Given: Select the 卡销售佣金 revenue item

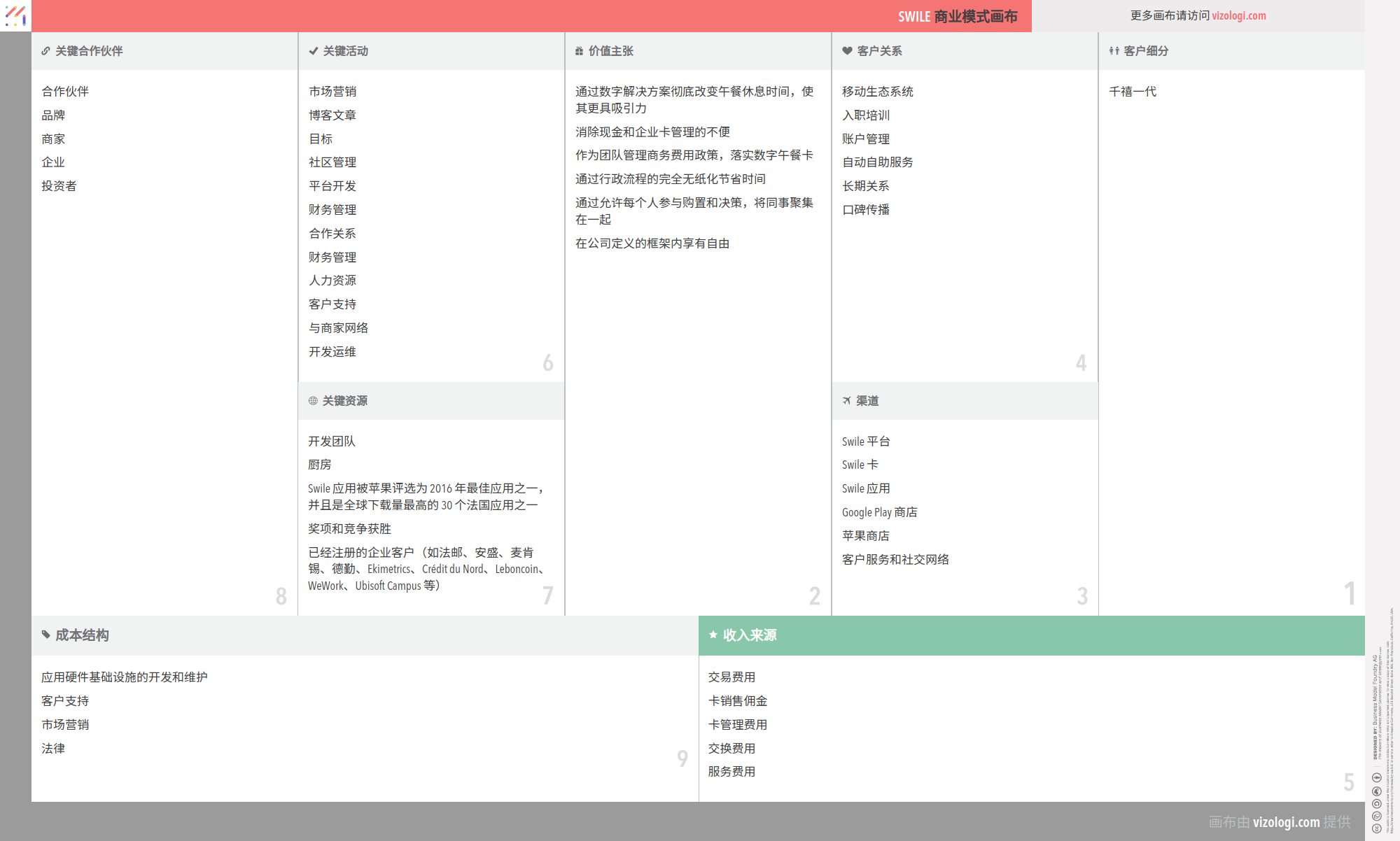Looking at the screenshot, I should click(x=737, y=701).
